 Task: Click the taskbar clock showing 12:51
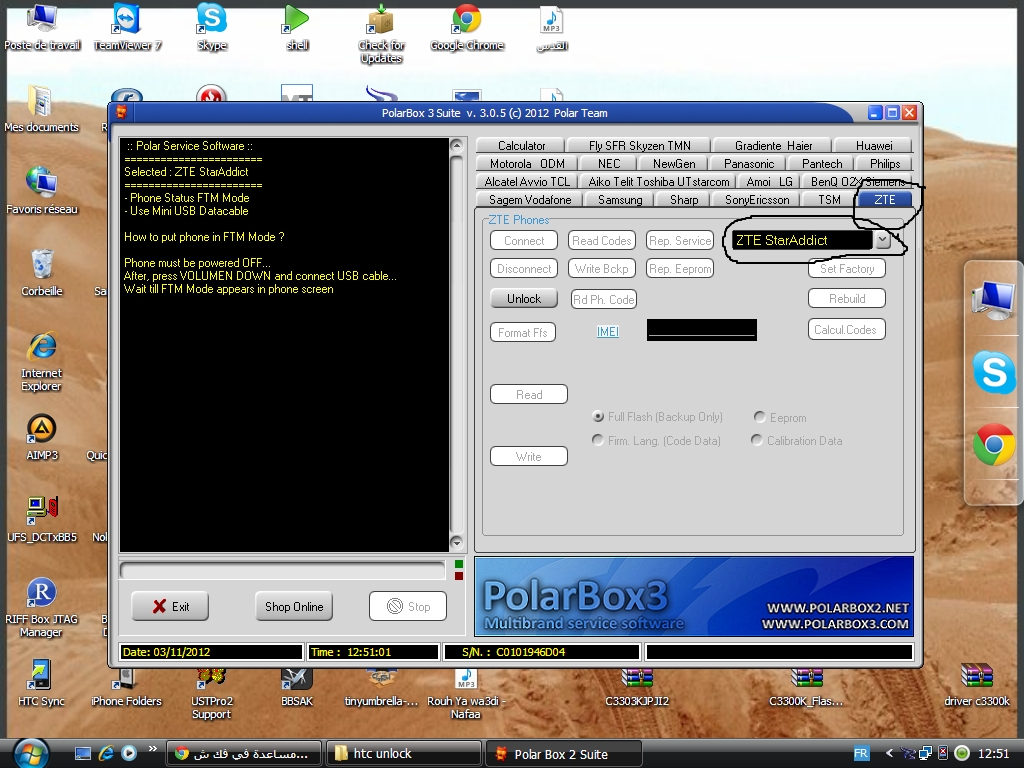point(993,754)
